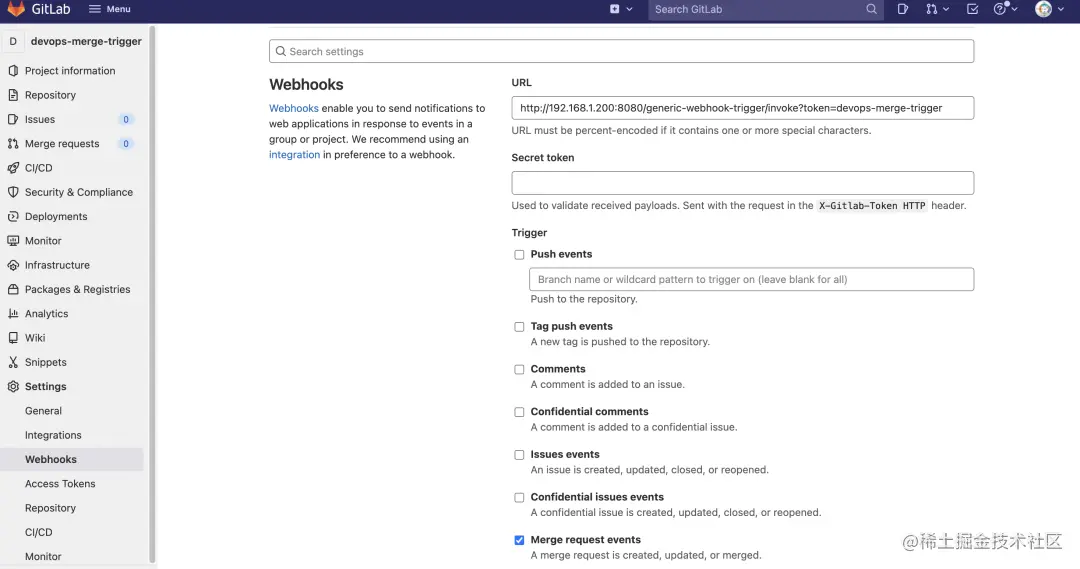This screenshot has height=569, width=1080.
Task: Open the to-do list checkmark icon
Action: (x=973, y=9)
